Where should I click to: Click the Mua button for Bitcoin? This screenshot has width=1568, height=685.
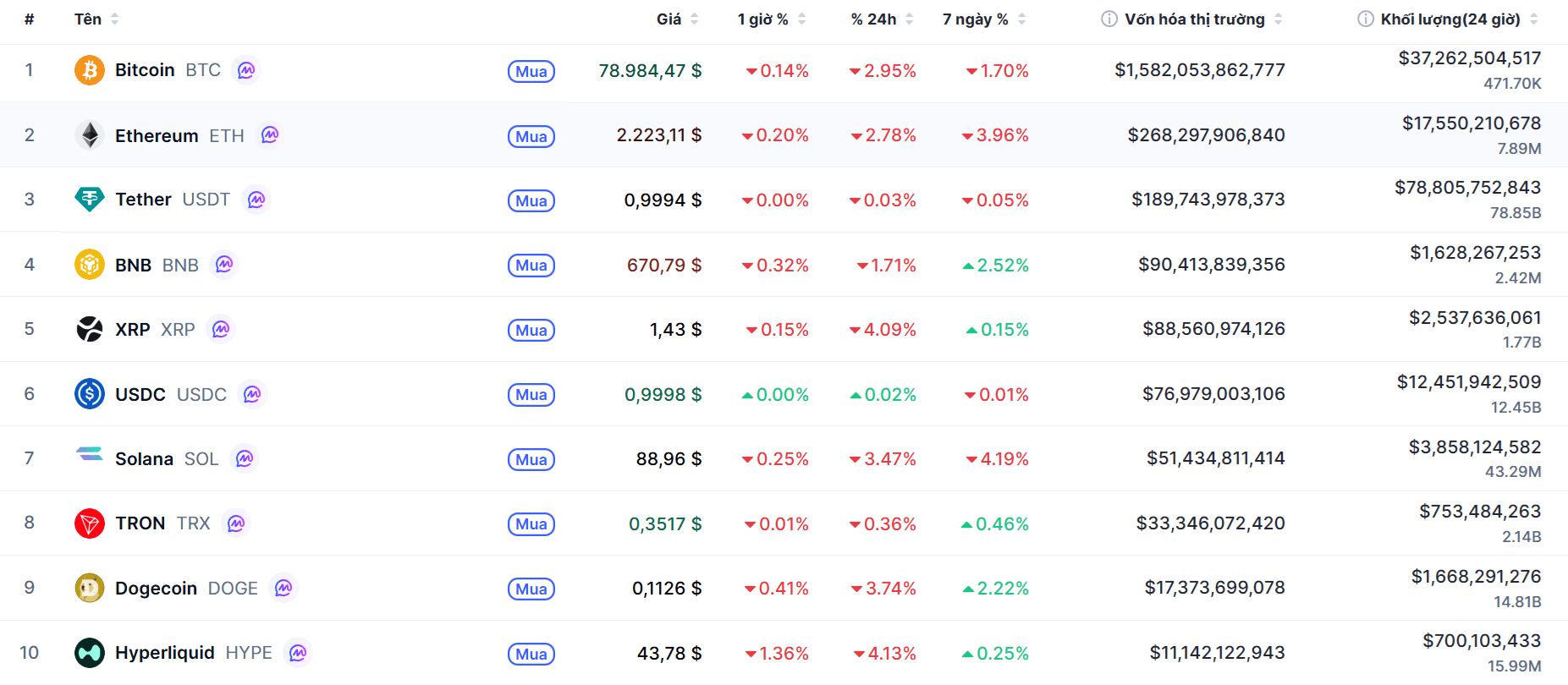pyautogui.click(x=531, y=72)
